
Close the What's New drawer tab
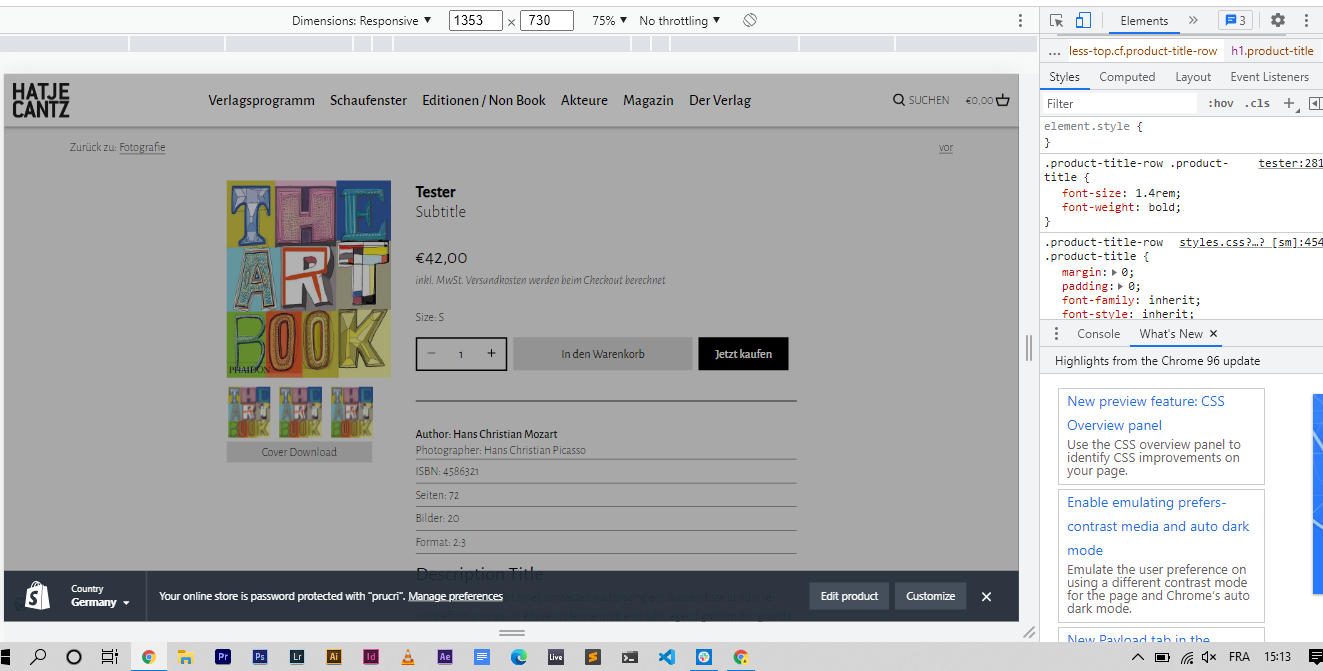pos(1214,334)
